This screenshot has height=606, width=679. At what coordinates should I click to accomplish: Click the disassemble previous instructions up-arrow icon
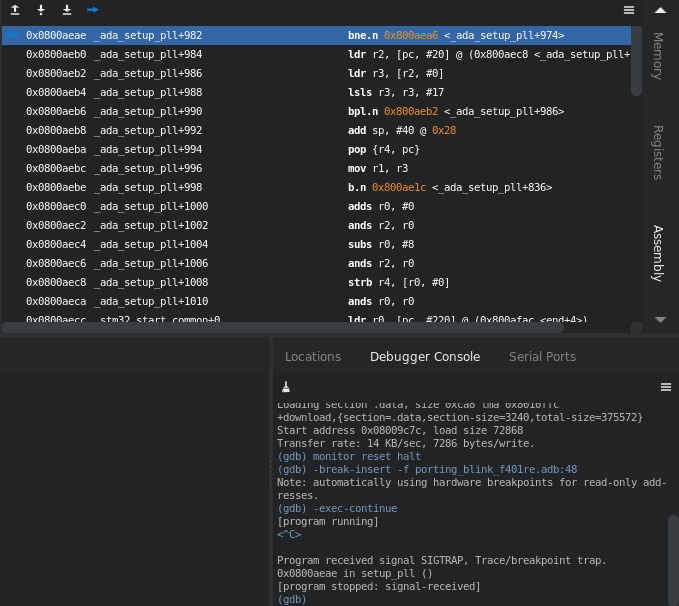(x=15, y=10)
